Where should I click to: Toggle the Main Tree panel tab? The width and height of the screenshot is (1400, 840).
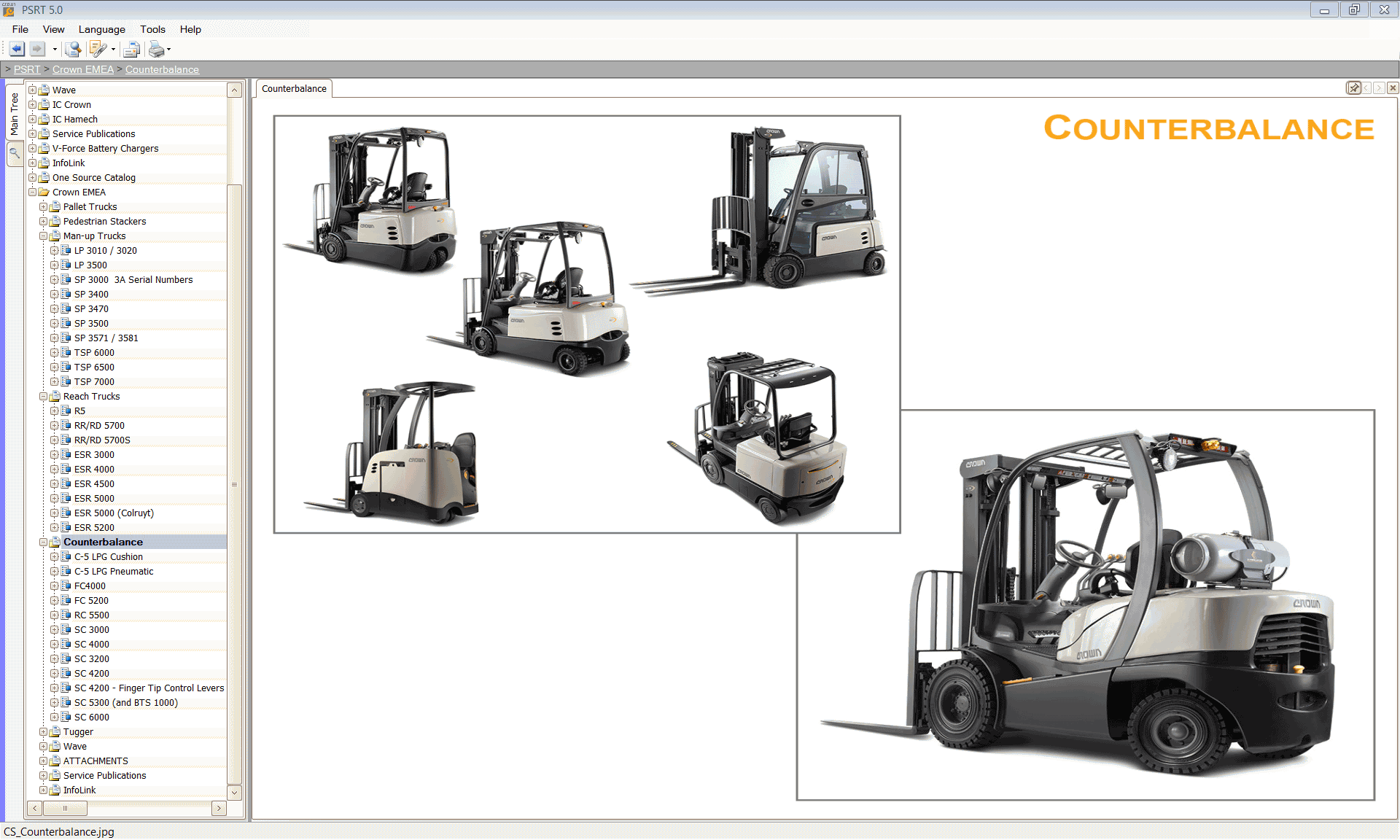pyautogui.click(x=15, y=113)
